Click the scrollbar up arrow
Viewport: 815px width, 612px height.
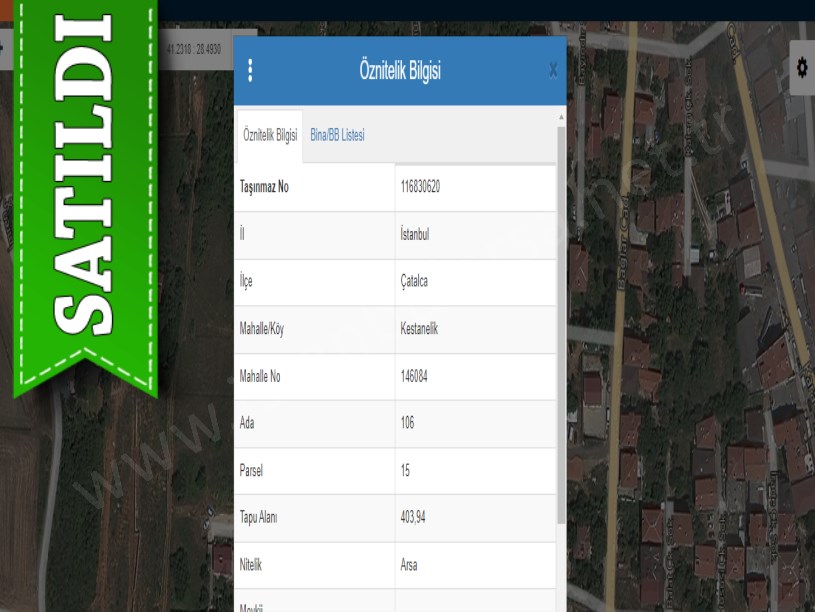[561, 117]
